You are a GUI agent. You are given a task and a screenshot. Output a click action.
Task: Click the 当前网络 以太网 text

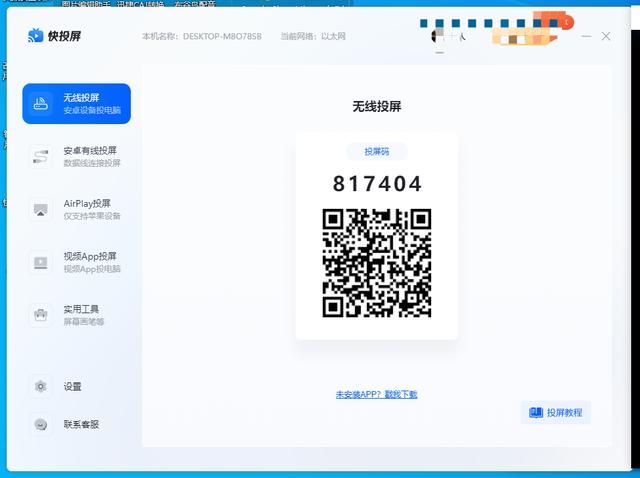pos(313,36)
